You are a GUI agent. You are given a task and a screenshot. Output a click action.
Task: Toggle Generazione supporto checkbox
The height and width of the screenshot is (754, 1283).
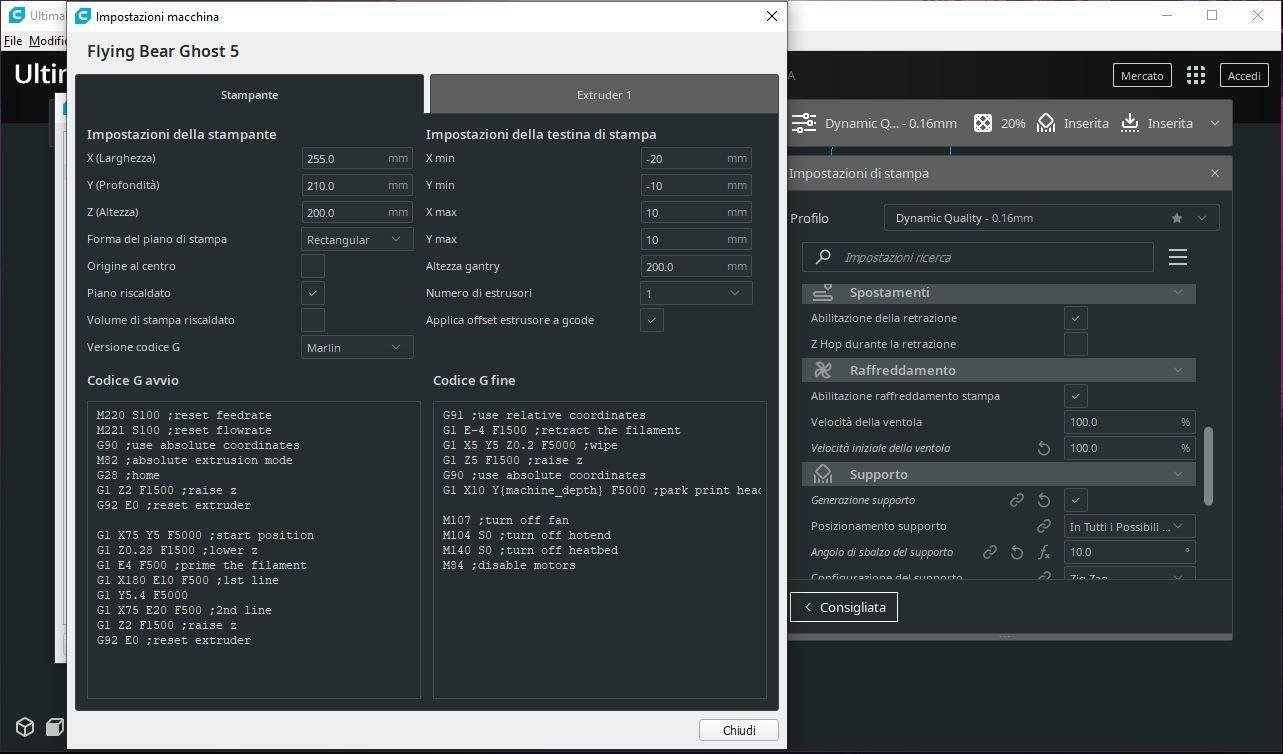tap(1076, 500)
